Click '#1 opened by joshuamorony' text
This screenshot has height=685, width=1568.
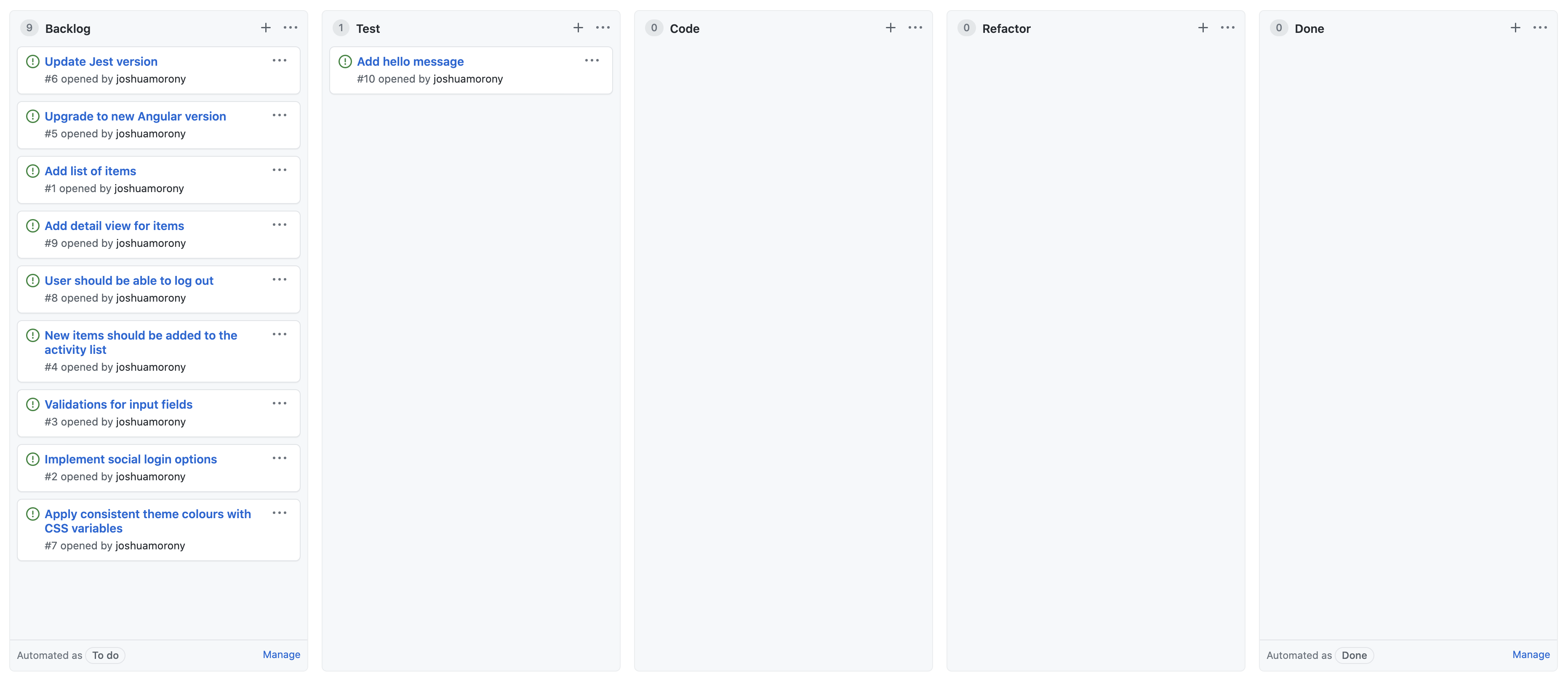[x=114, y=189]
